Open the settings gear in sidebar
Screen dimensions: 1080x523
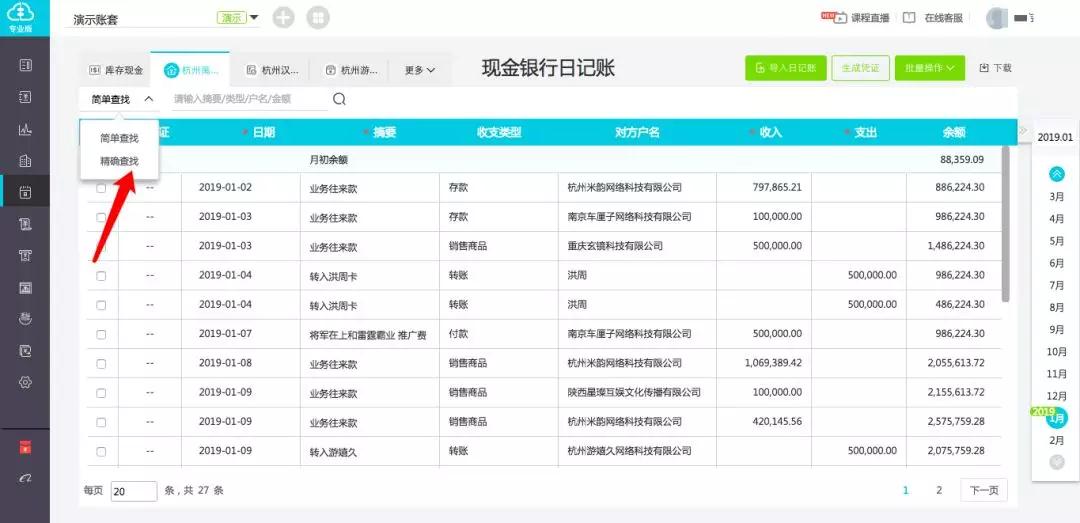(26, 382)
